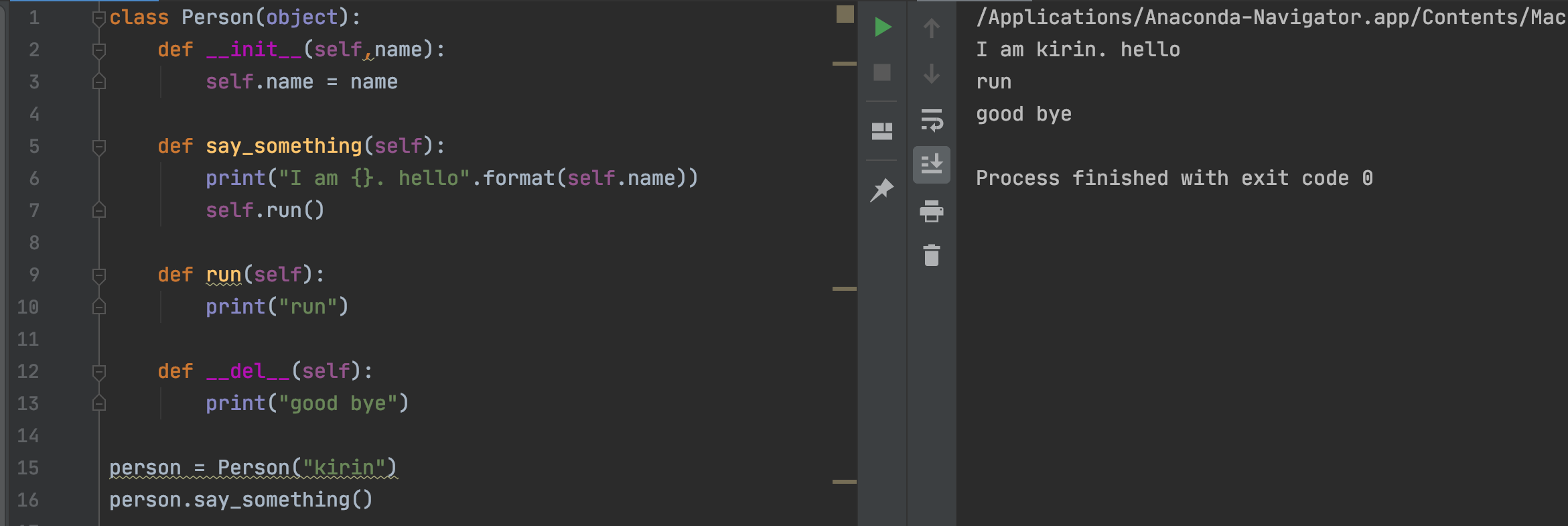
Task: Collapse the class Person fold marker
Action: click(99, 19)
